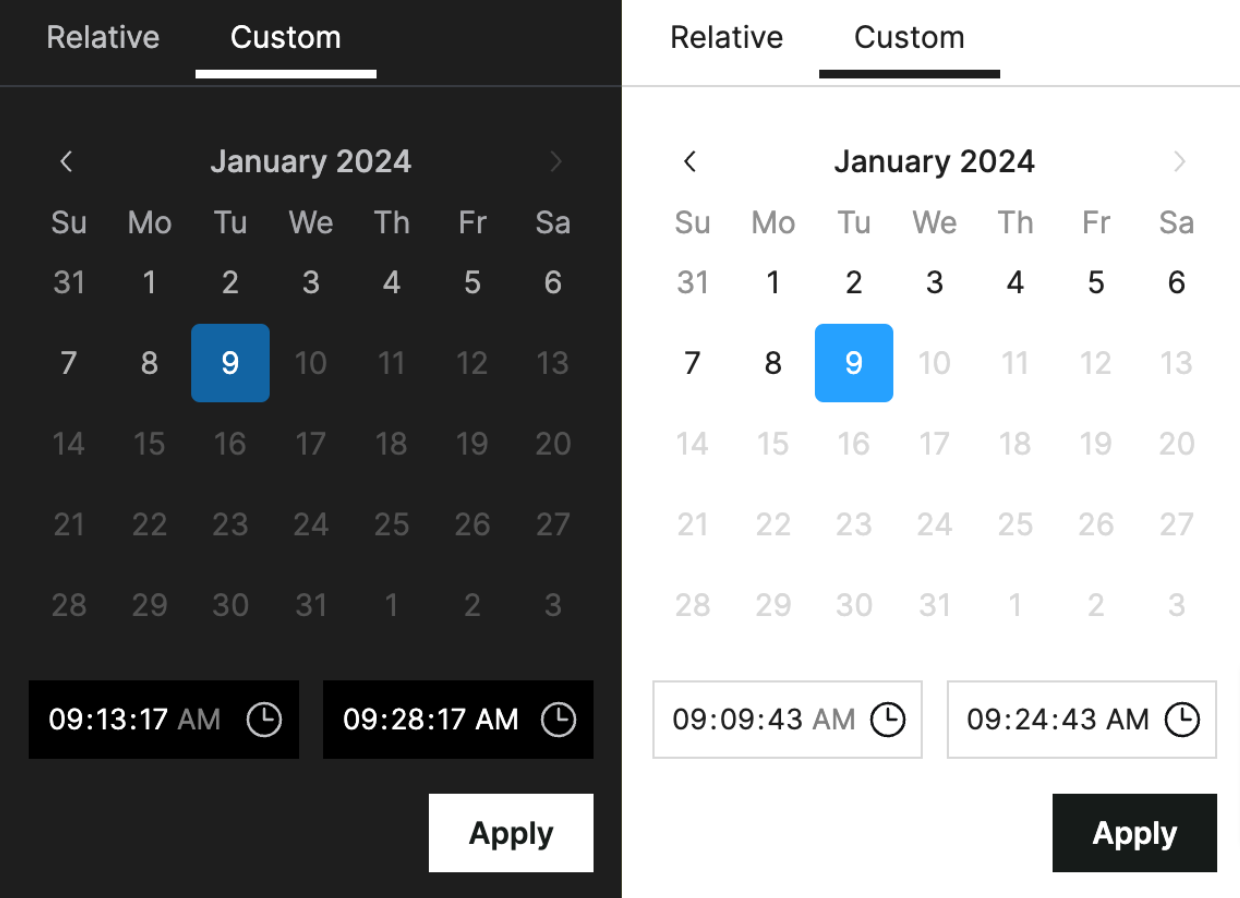Viewport: 1240px width, 898px height.
Task: Click clock icon beside 09:13:17 AM field
Action: [x=264, y=720]
